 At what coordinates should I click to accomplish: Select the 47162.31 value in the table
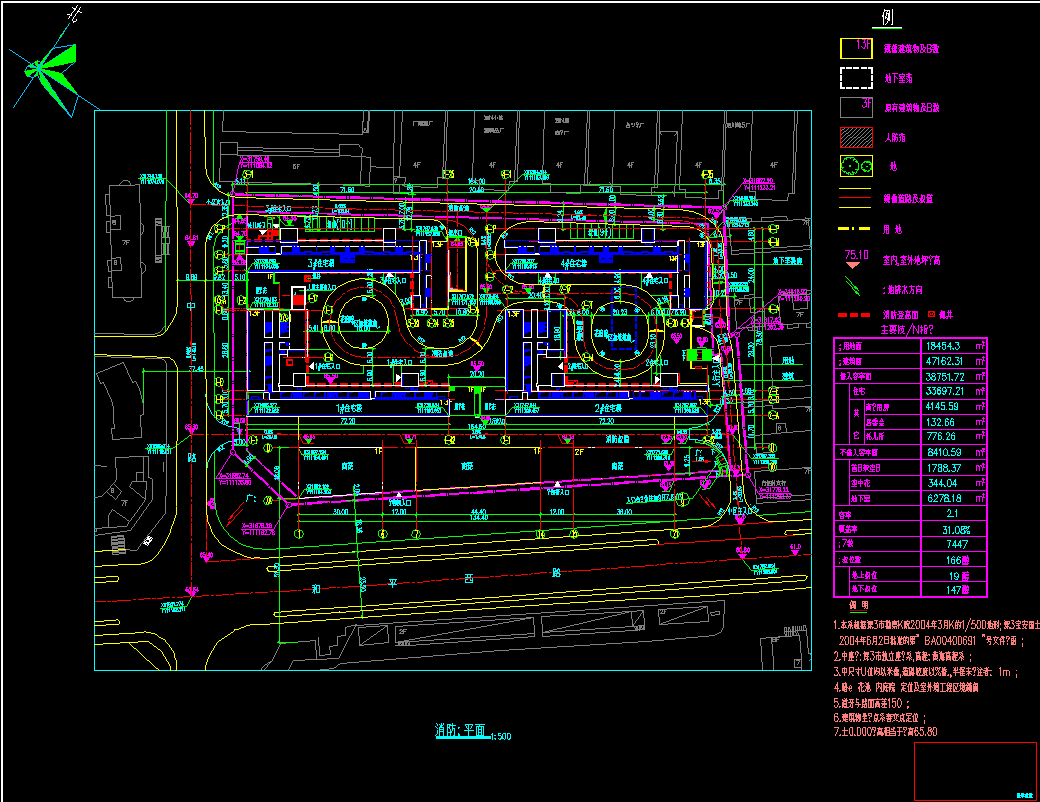click(x=944, y=361)
